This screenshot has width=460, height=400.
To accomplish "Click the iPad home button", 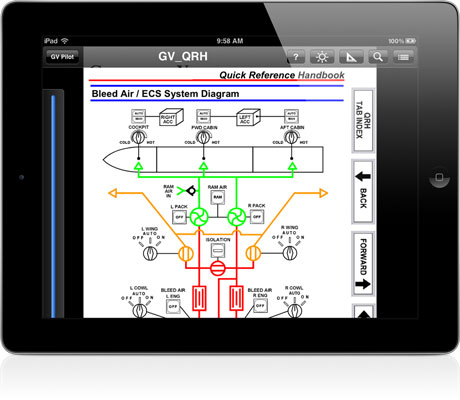I will (439, 177).
